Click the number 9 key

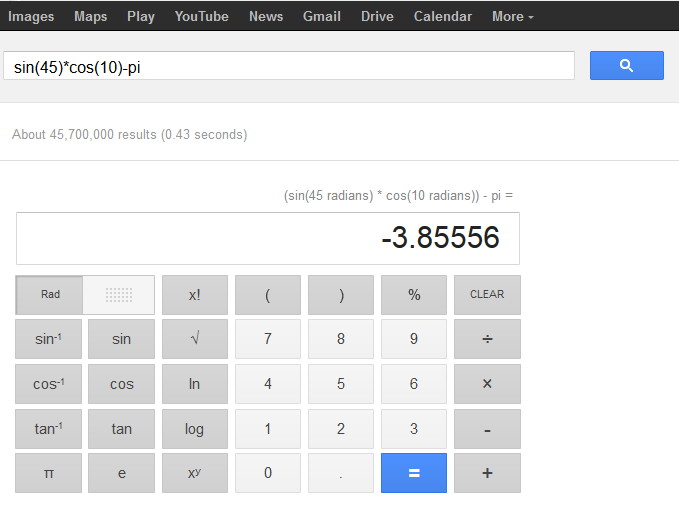414,339
